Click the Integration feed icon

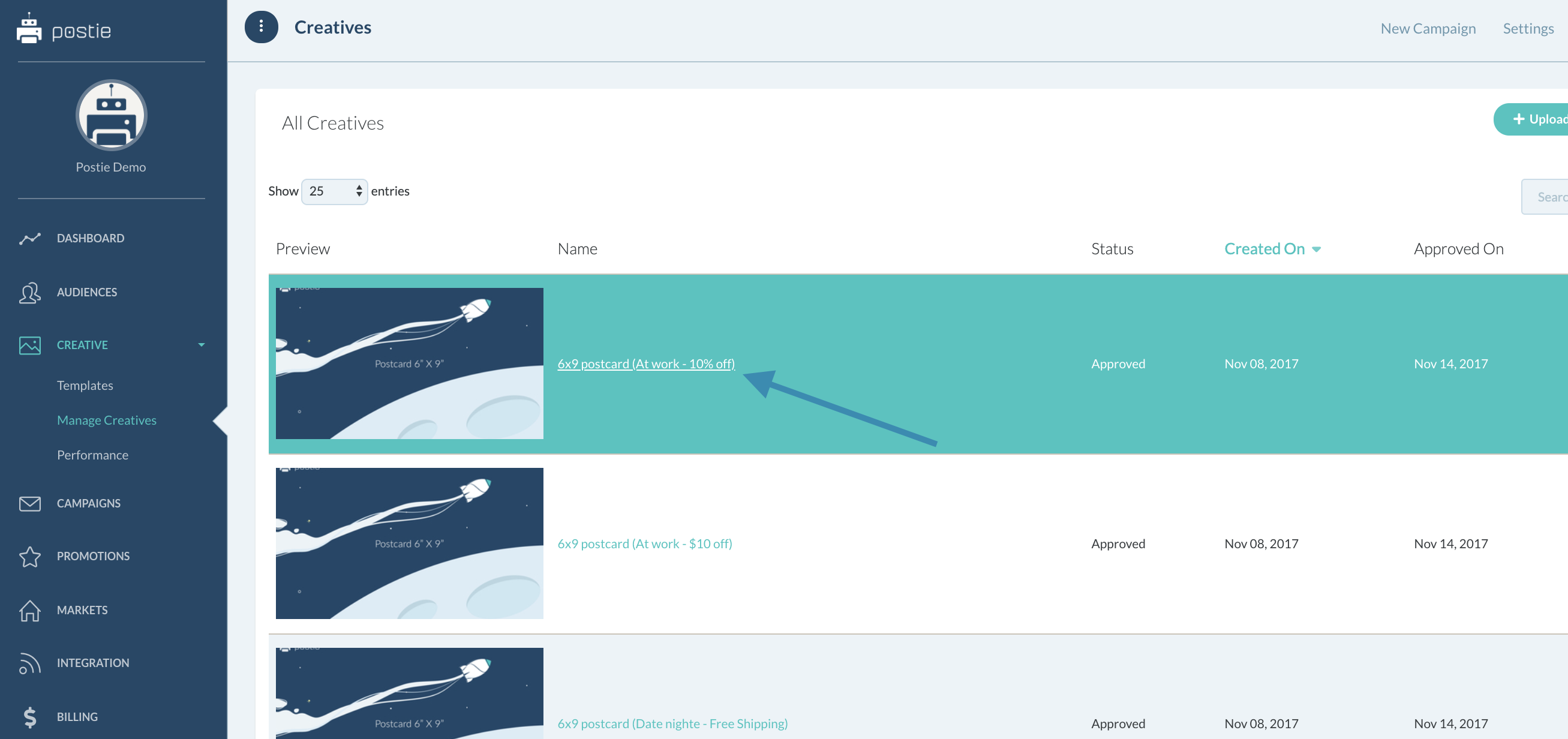click(x=29, y=663)
